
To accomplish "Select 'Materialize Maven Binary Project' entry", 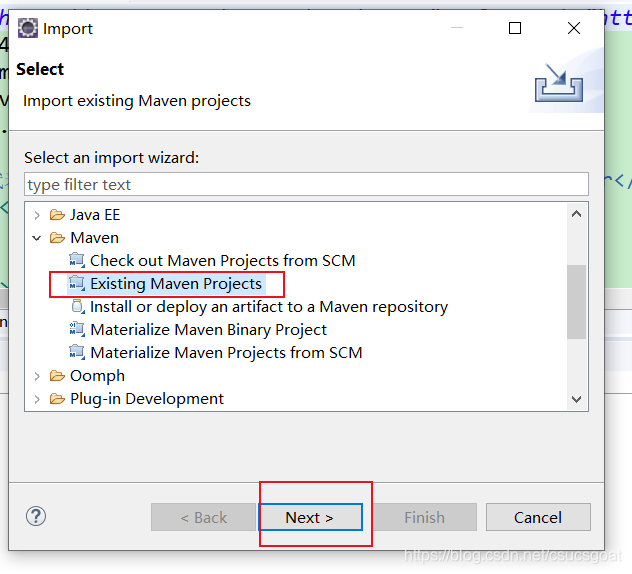I will click(x=208, y=330).
